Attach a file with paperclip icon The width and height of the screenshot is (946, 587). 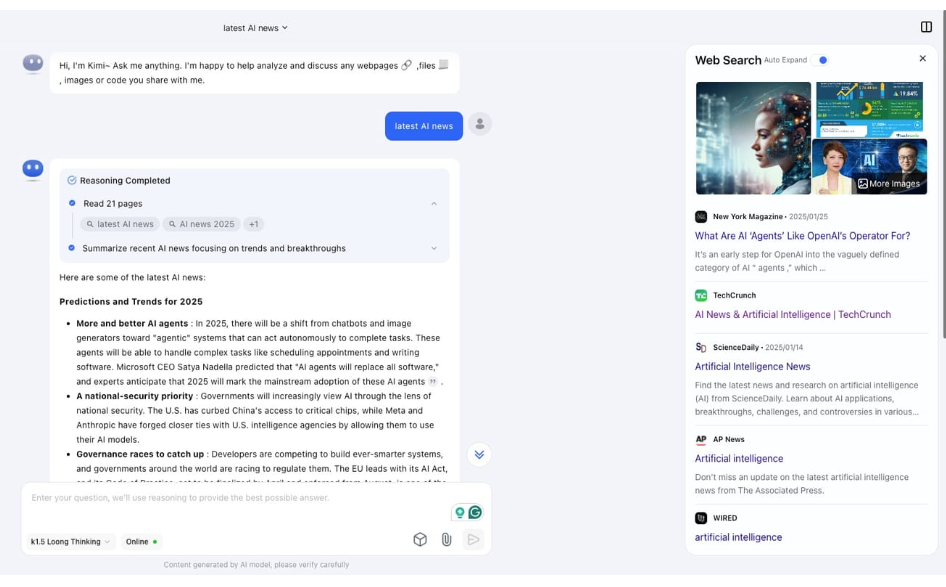click(x=446, y=539)
